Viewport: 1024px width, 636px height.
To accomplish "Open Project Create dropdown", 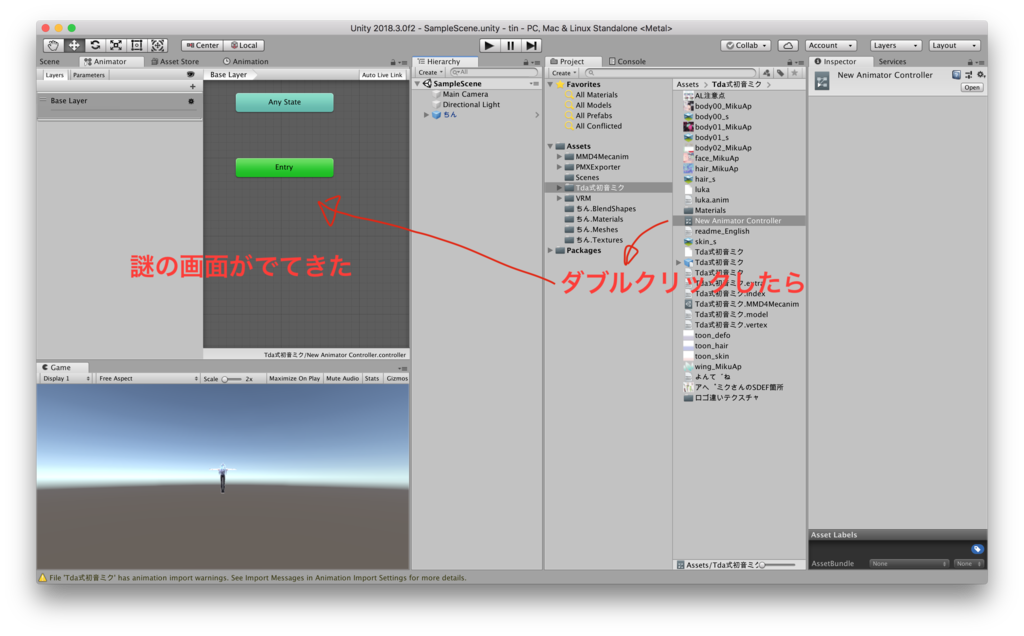I will tap(564, 73).
